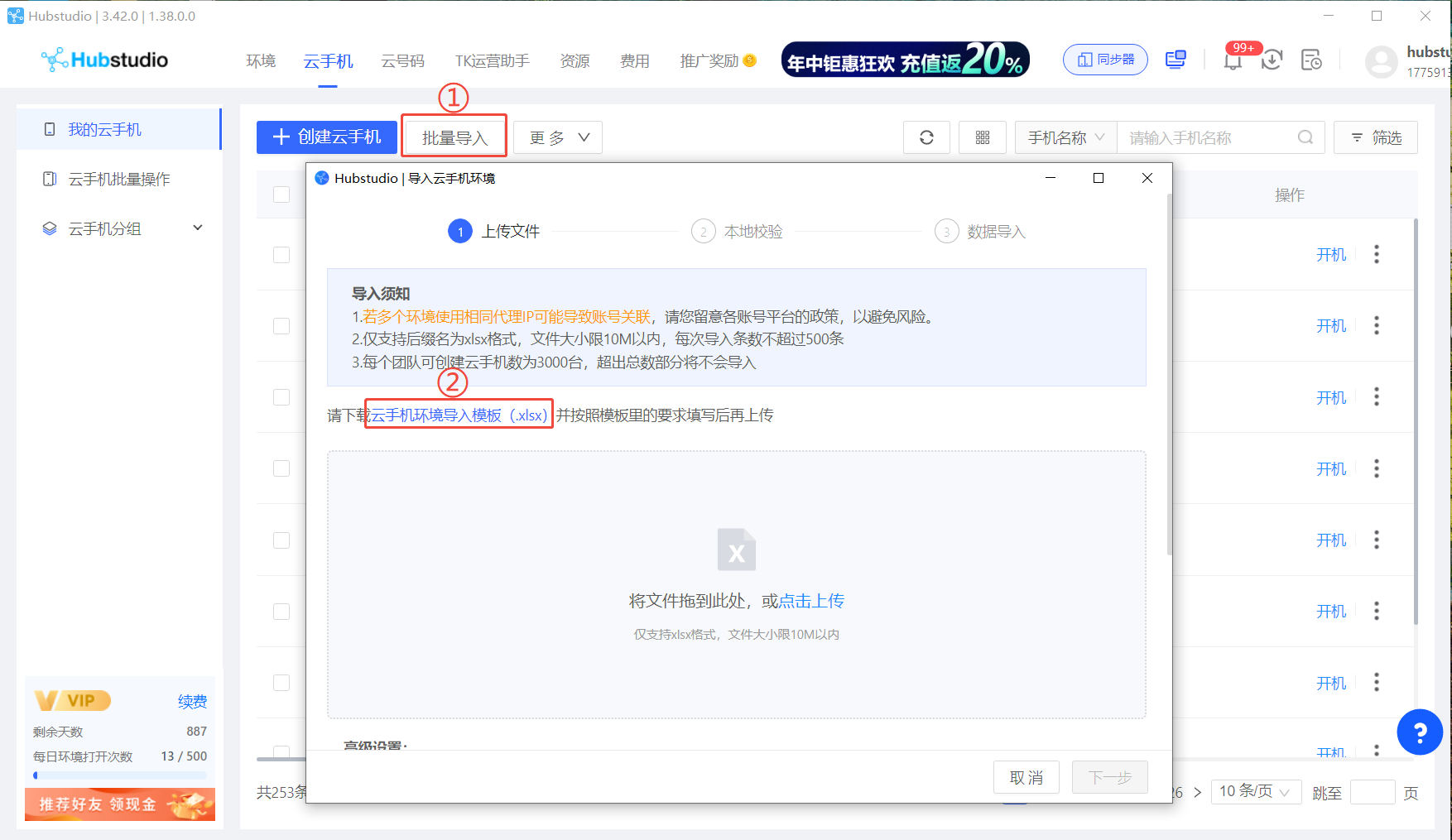The height and width of the screenshot is (840, 1452).
Task: Open more options for fourth row
Action: [1377, 468]
